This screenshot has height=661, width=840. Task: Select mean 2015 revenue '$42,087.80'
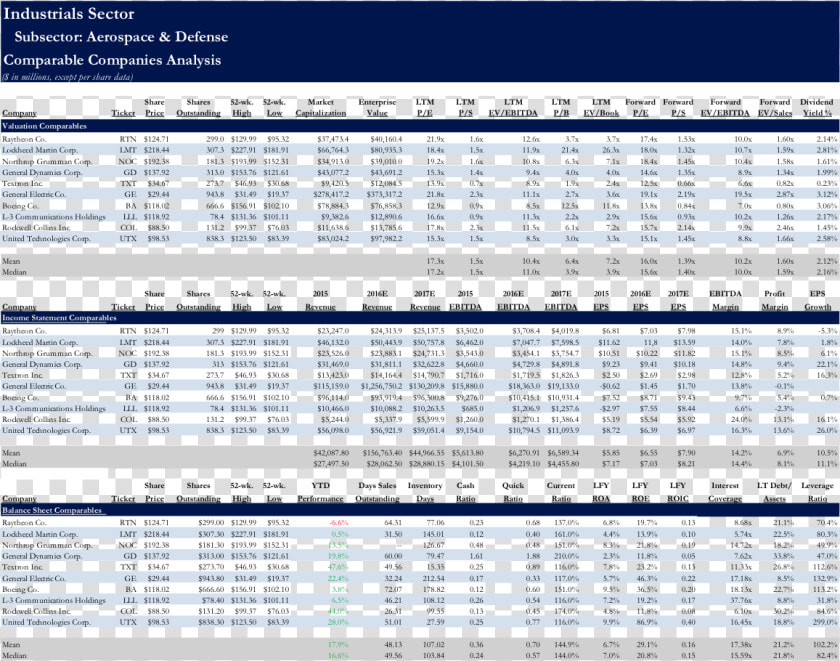(331, 453)
